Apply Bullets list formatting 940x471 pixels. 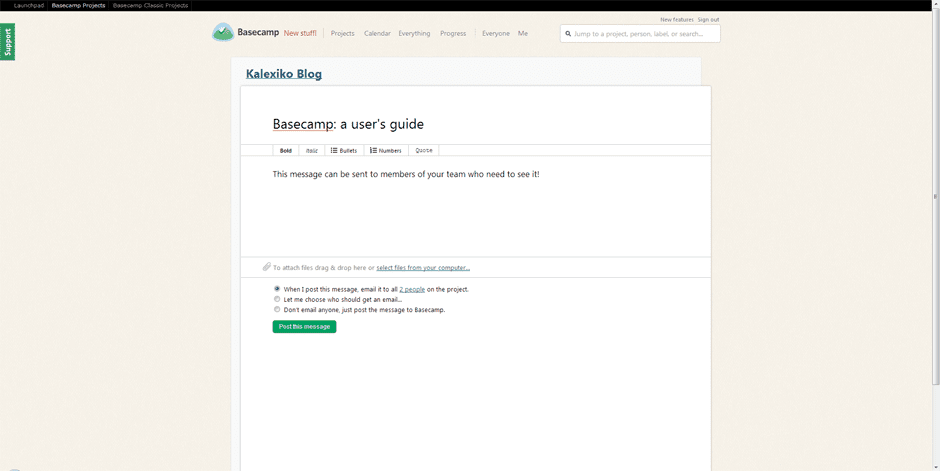(x=344, y=151)
